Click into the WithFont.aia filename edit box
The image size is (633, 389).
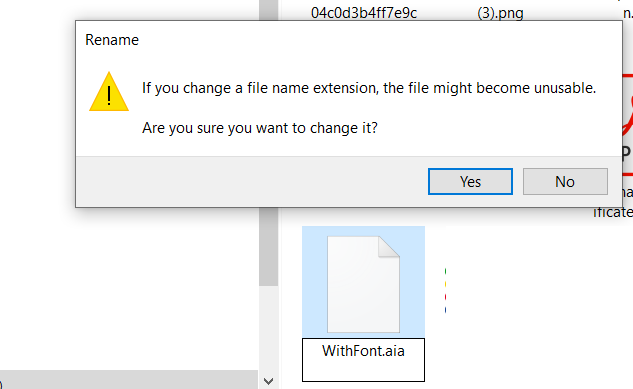(363, 360)
